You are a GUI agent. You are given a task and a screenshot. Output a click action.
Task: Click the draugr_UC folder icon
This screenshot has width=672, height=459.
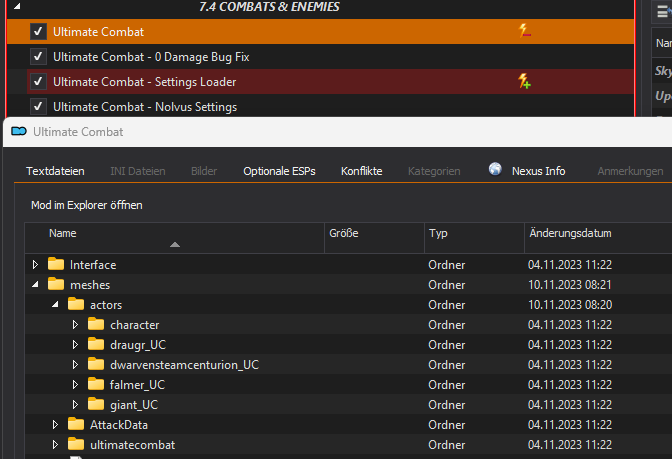coord(96,344)
